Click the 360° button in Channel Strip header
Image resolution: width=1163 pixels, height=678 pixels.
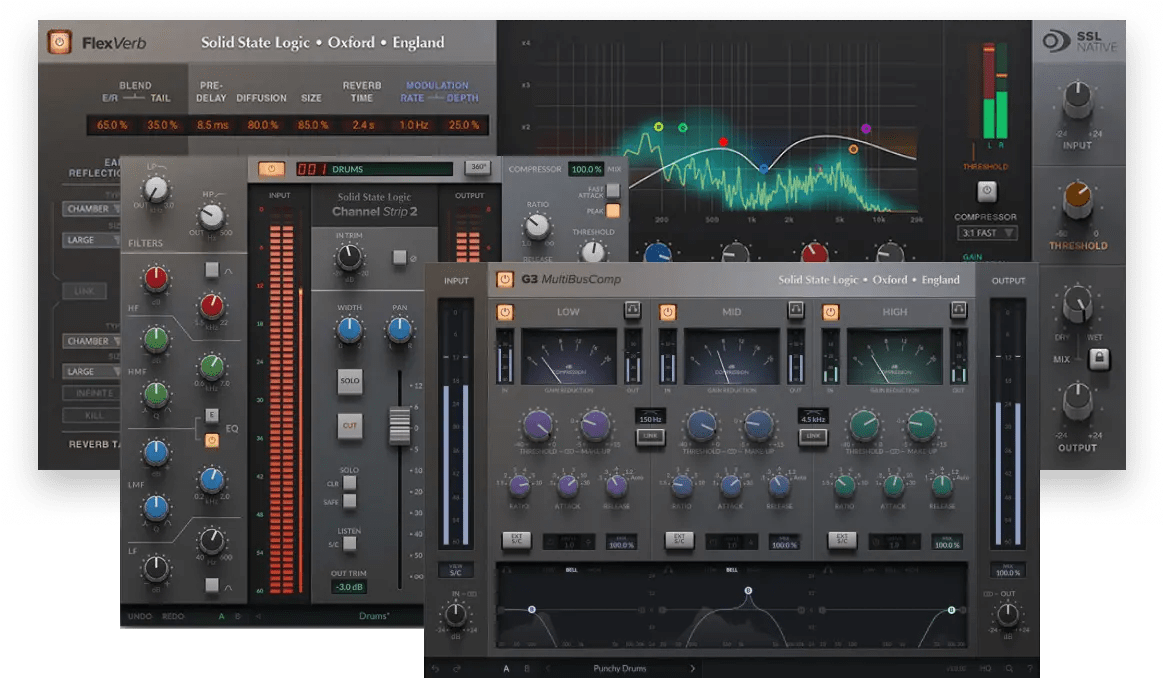click(478, 168)
